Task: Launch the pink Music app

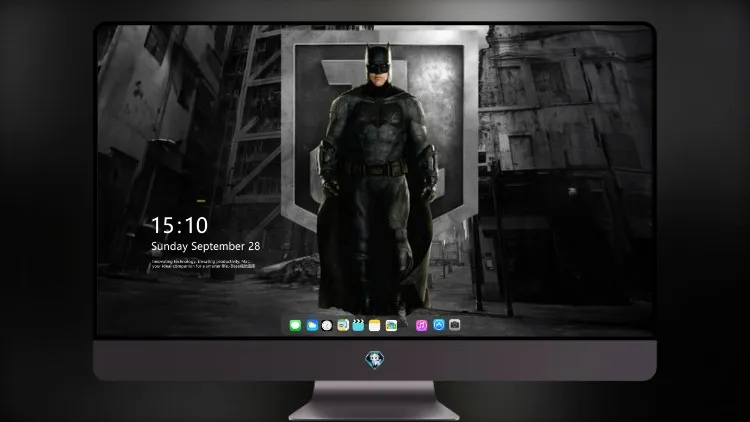Action: click(x=421, y=325)
